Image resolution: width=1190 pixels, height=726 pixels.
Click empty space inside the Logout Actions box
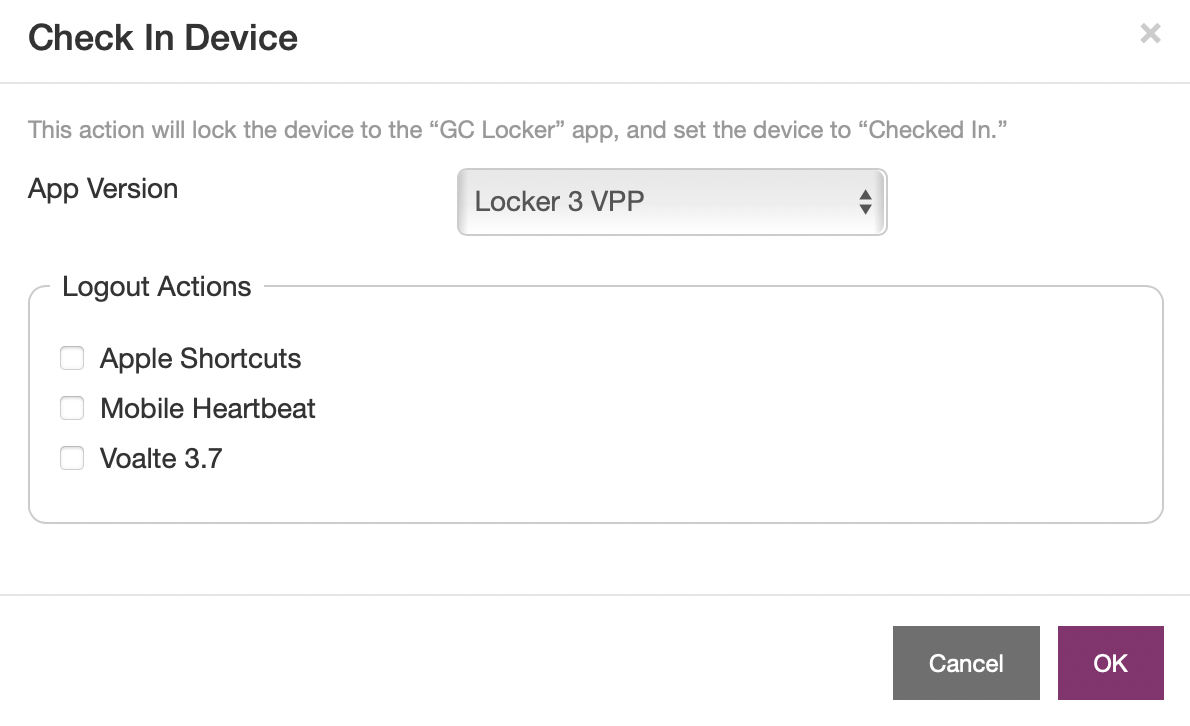(700, 420)
